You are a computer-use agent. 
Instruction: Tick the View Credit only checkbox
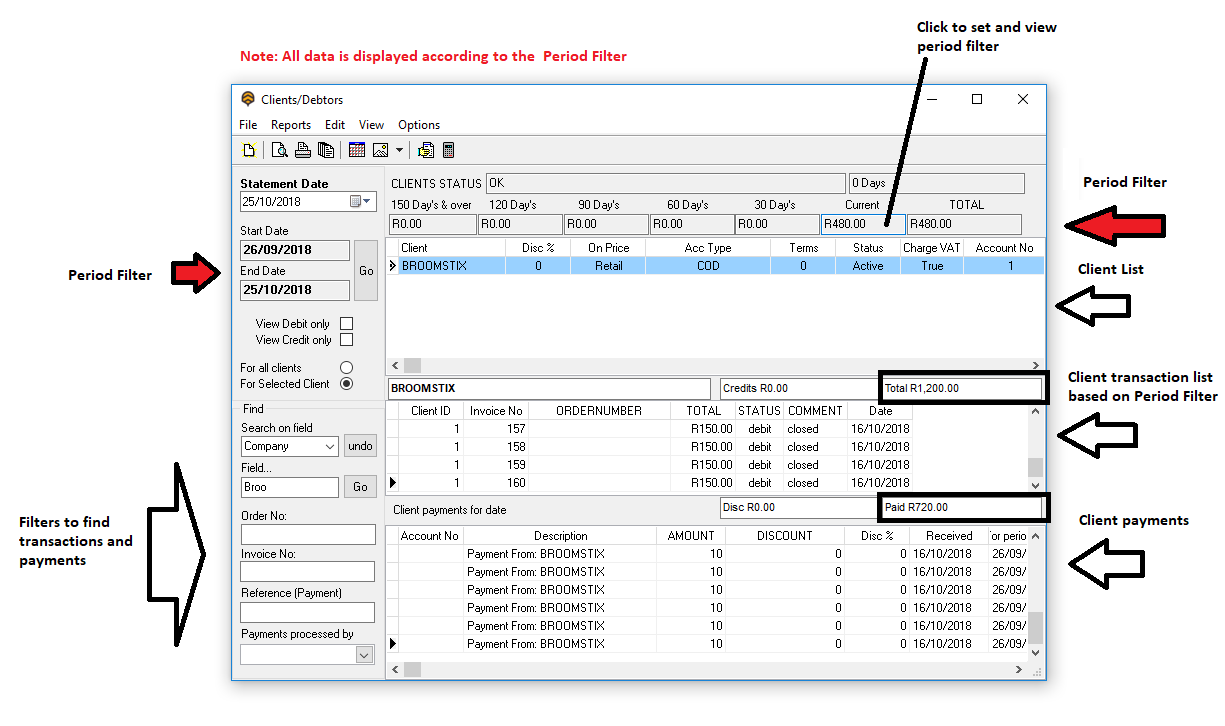pos(346,340)
